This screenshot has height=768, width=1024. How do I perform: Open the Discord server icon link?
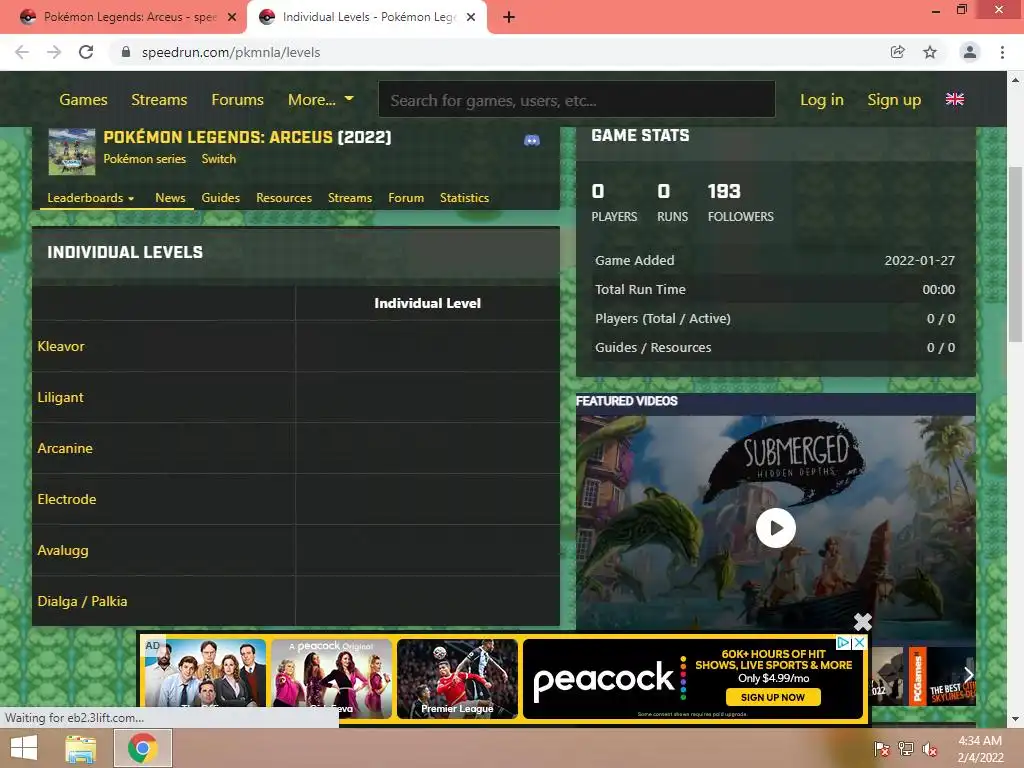532,140
